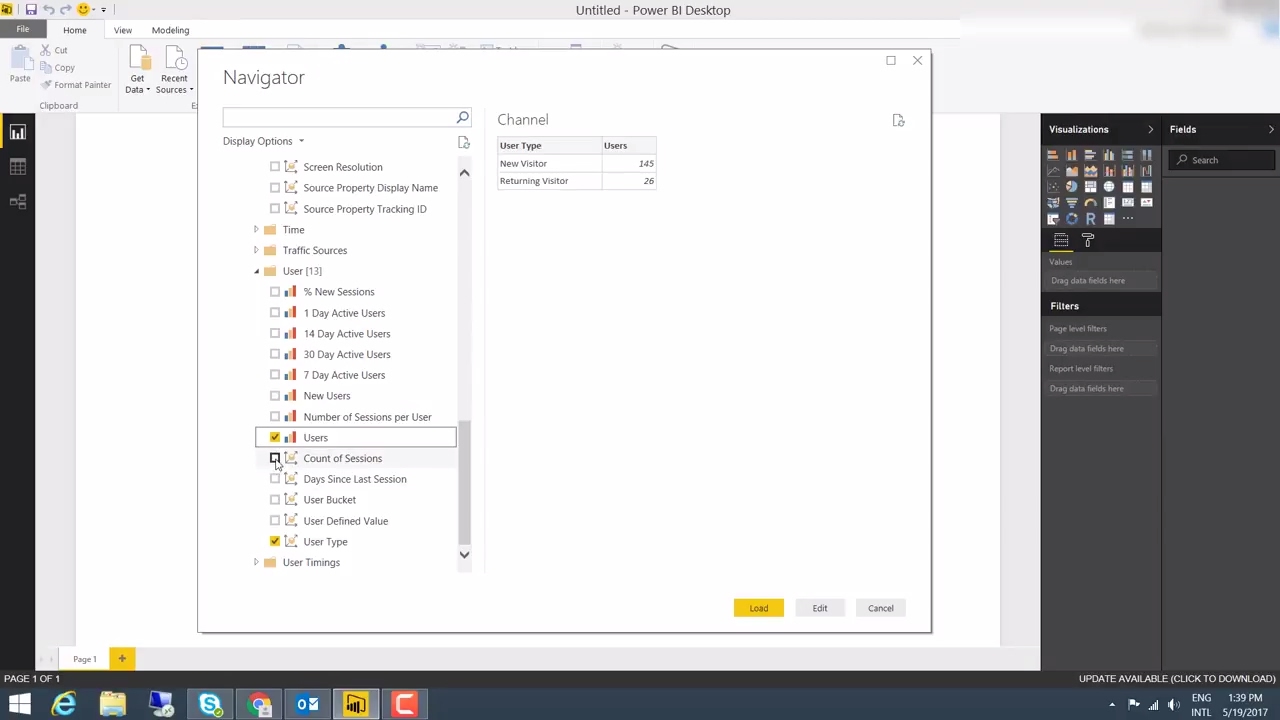Select the line chart visualization
The width and height of the screenshot is (1280, 720).
click(1053, 171)
